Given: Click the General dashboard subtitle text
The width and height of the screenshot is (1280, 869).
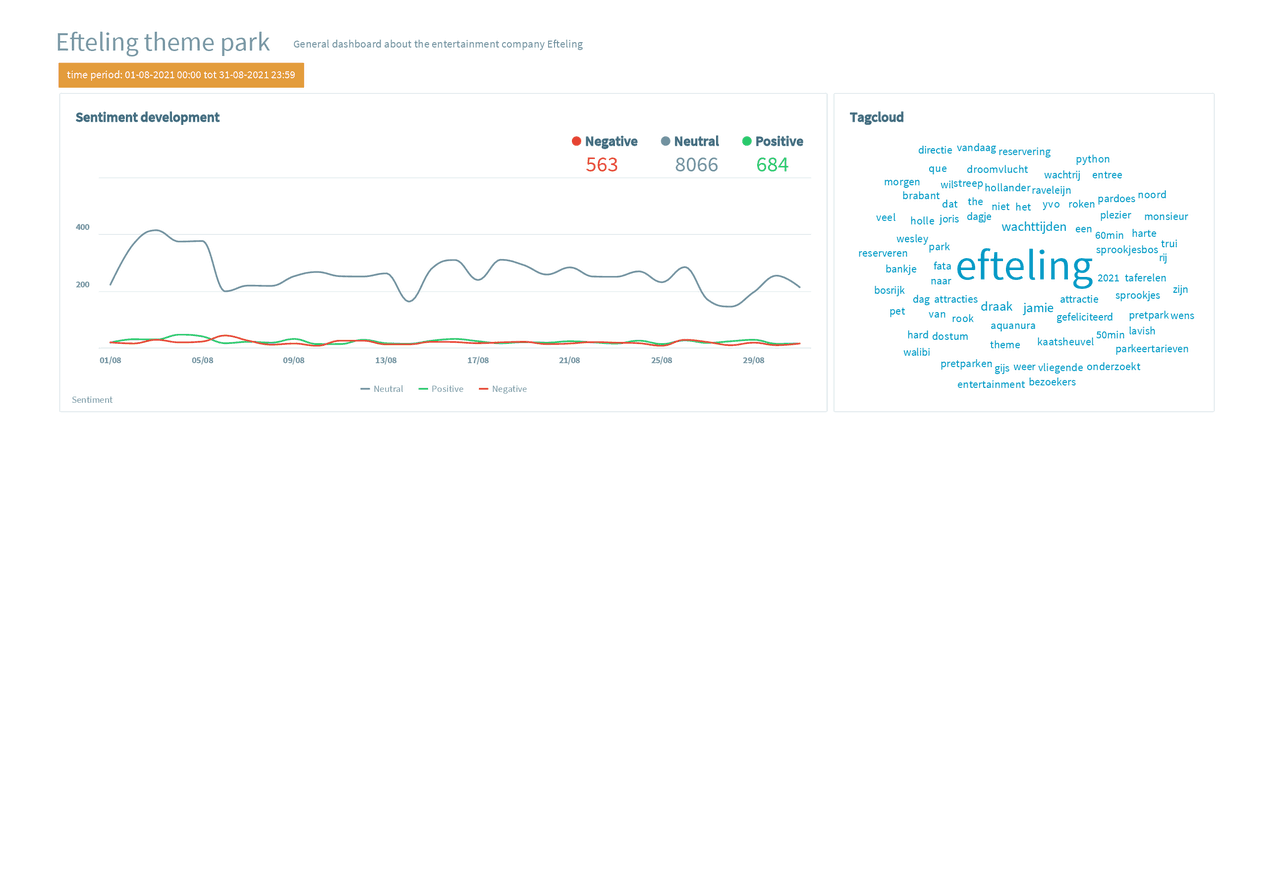Looking at the screenshot, I should tap(437, 44).
